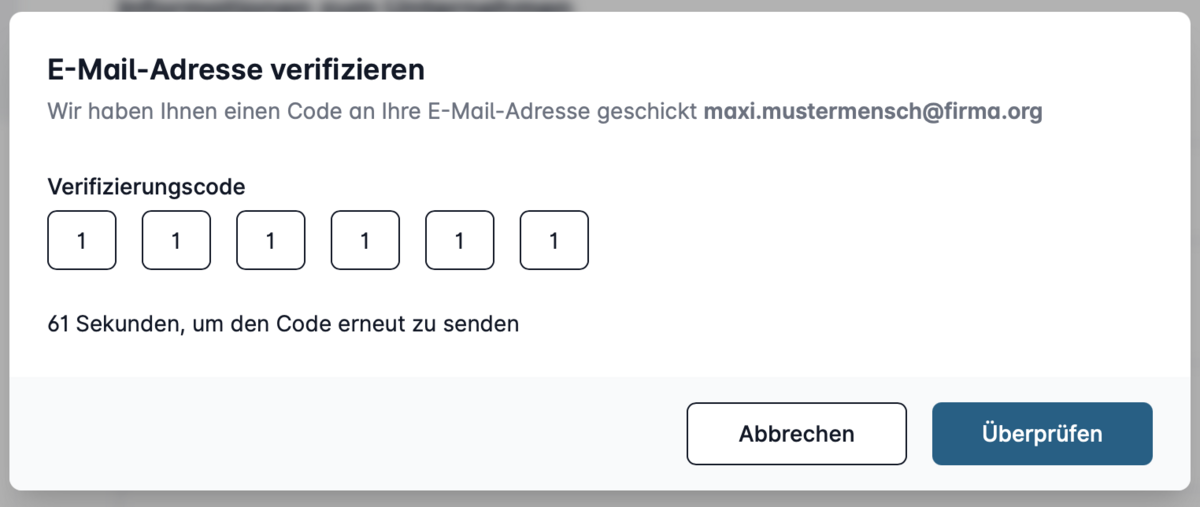Viewport: 1200px width, 507px height.
Task: Select the sixth verification code digit box
Action: pos(554,240)
